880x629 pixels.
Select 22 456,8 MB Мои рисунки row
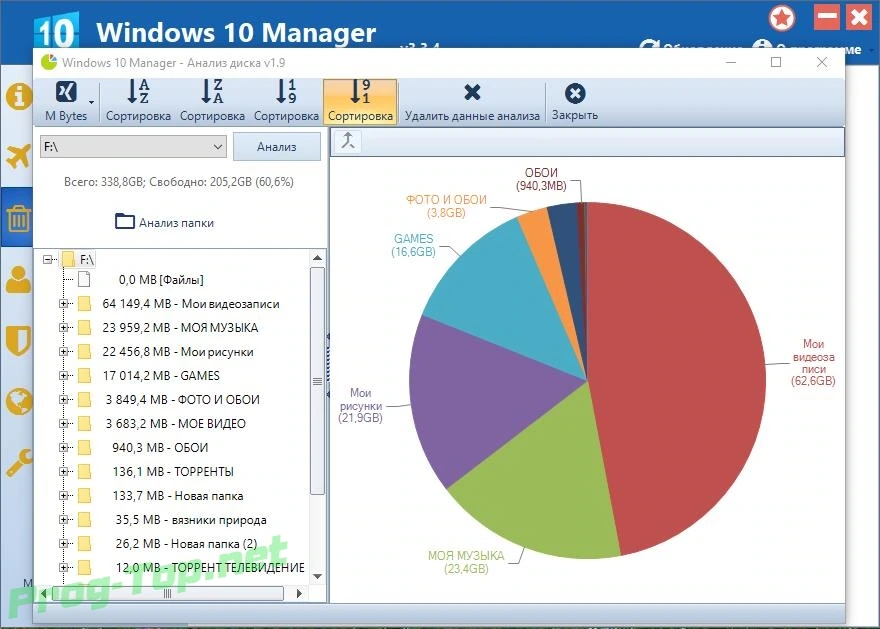[178, 352]
